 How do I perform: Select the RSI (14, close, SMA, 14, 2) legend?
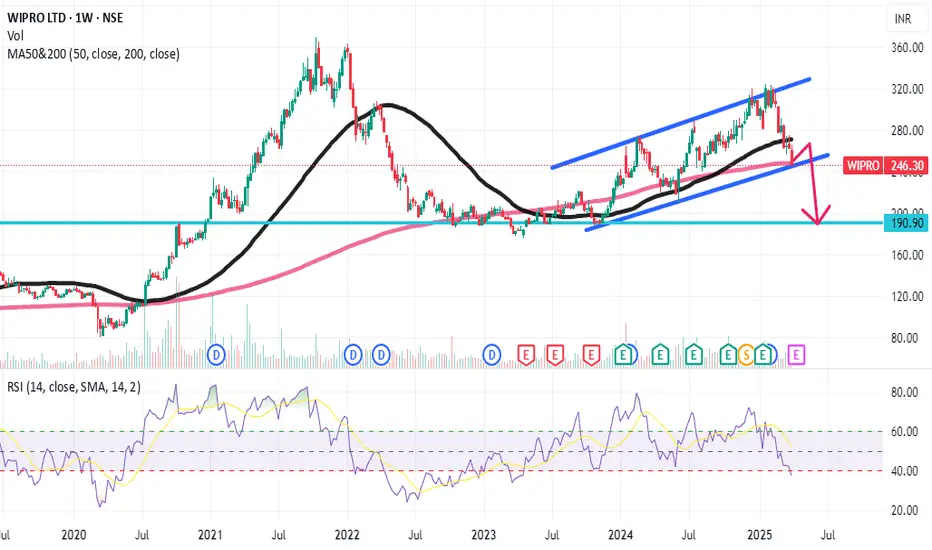tap(74, 387)
